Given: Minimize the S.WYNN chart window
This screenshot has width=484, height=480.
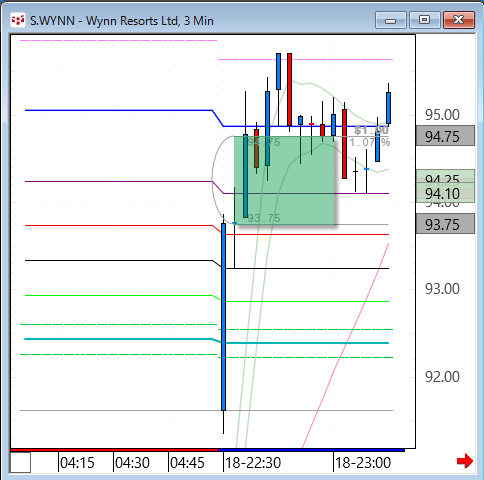Looking at the screenshot, I should [x=391, y=20].
